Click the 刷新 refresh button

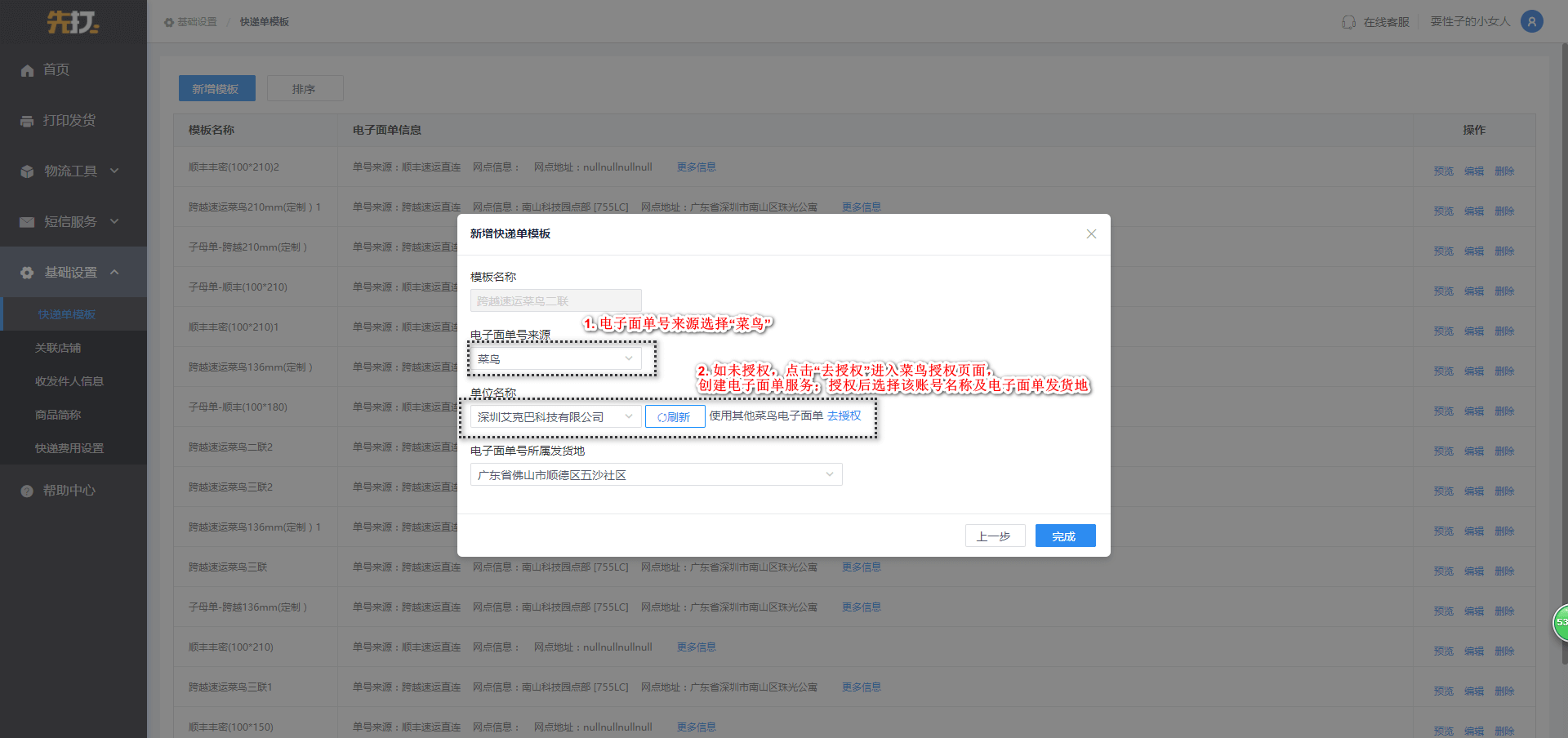[675, 417]
